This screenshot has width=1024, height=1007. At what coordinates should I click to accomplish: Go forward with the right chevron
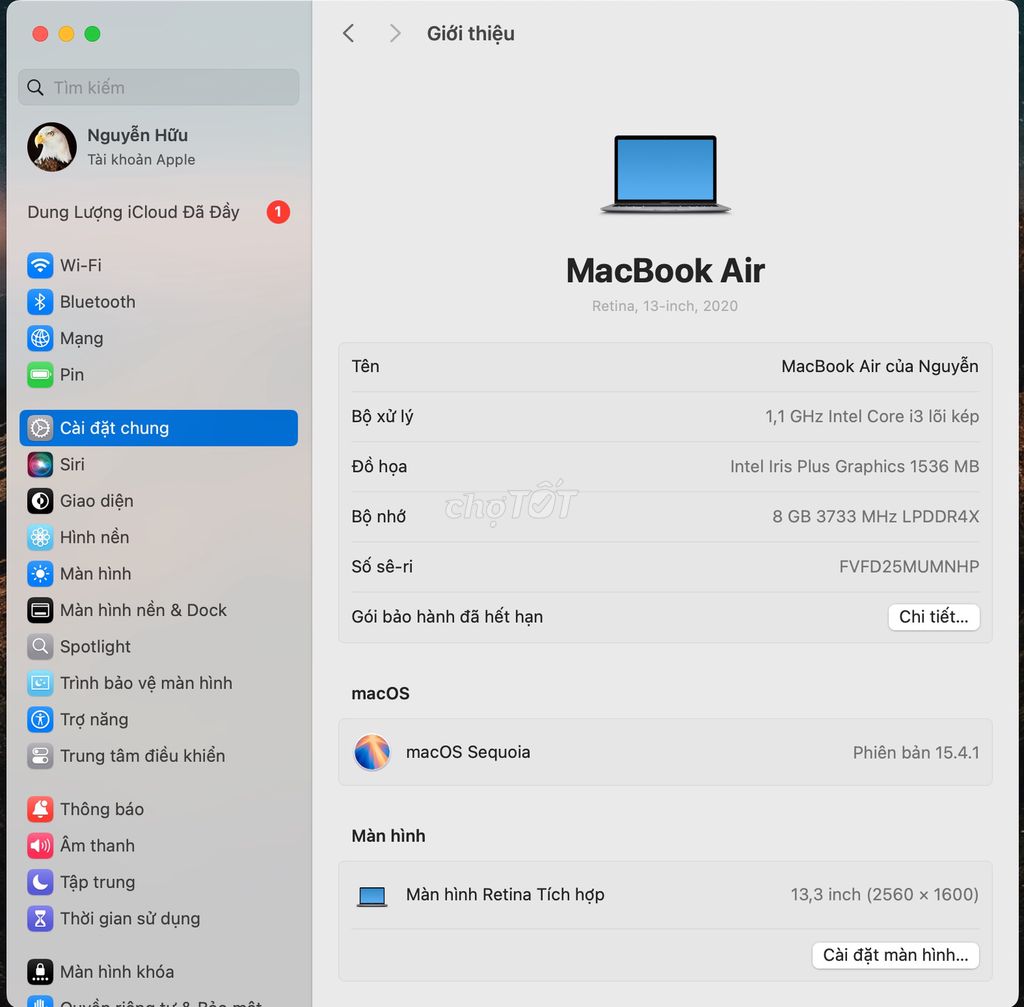(x=394, y=33)
